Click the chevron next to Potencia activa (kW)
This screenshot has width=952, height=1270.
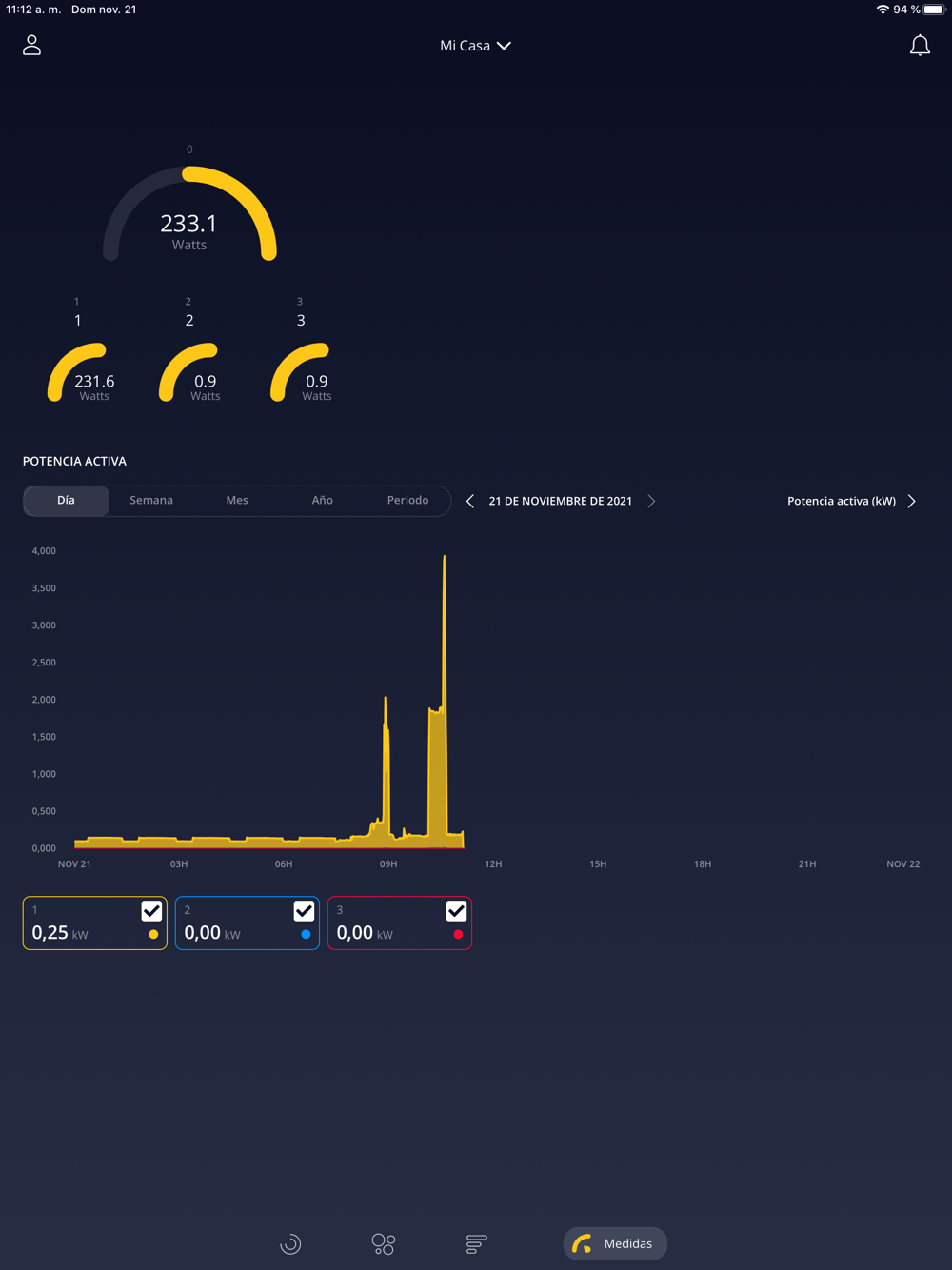pyautogui.click(x=912, y=501)
